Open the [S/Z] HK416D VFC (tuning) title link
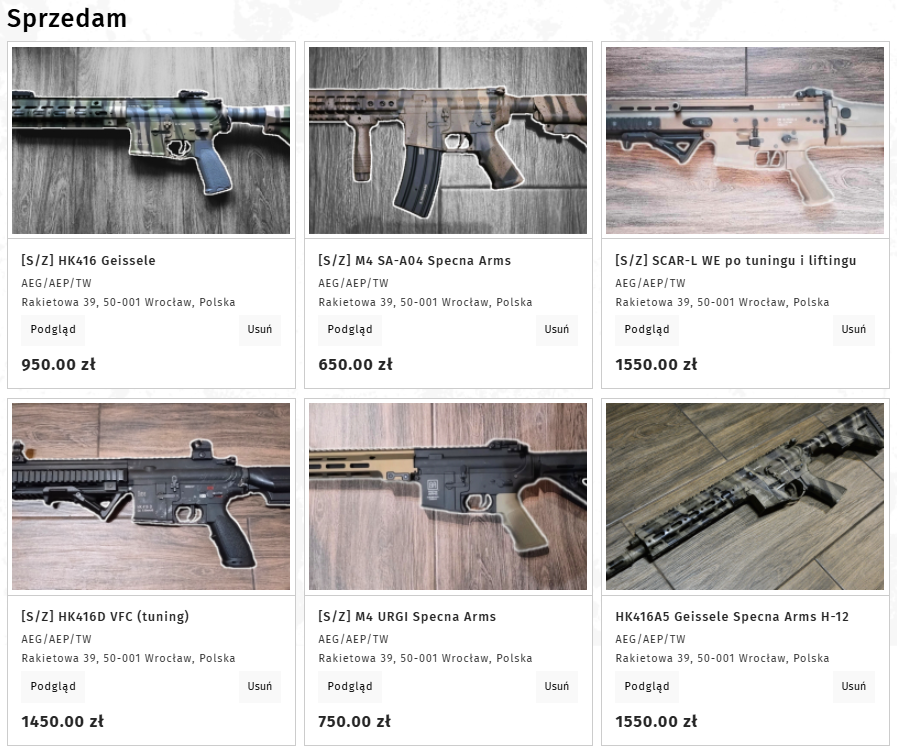The width and height of the screenshot is (897, 751). (x=105, y=617)
